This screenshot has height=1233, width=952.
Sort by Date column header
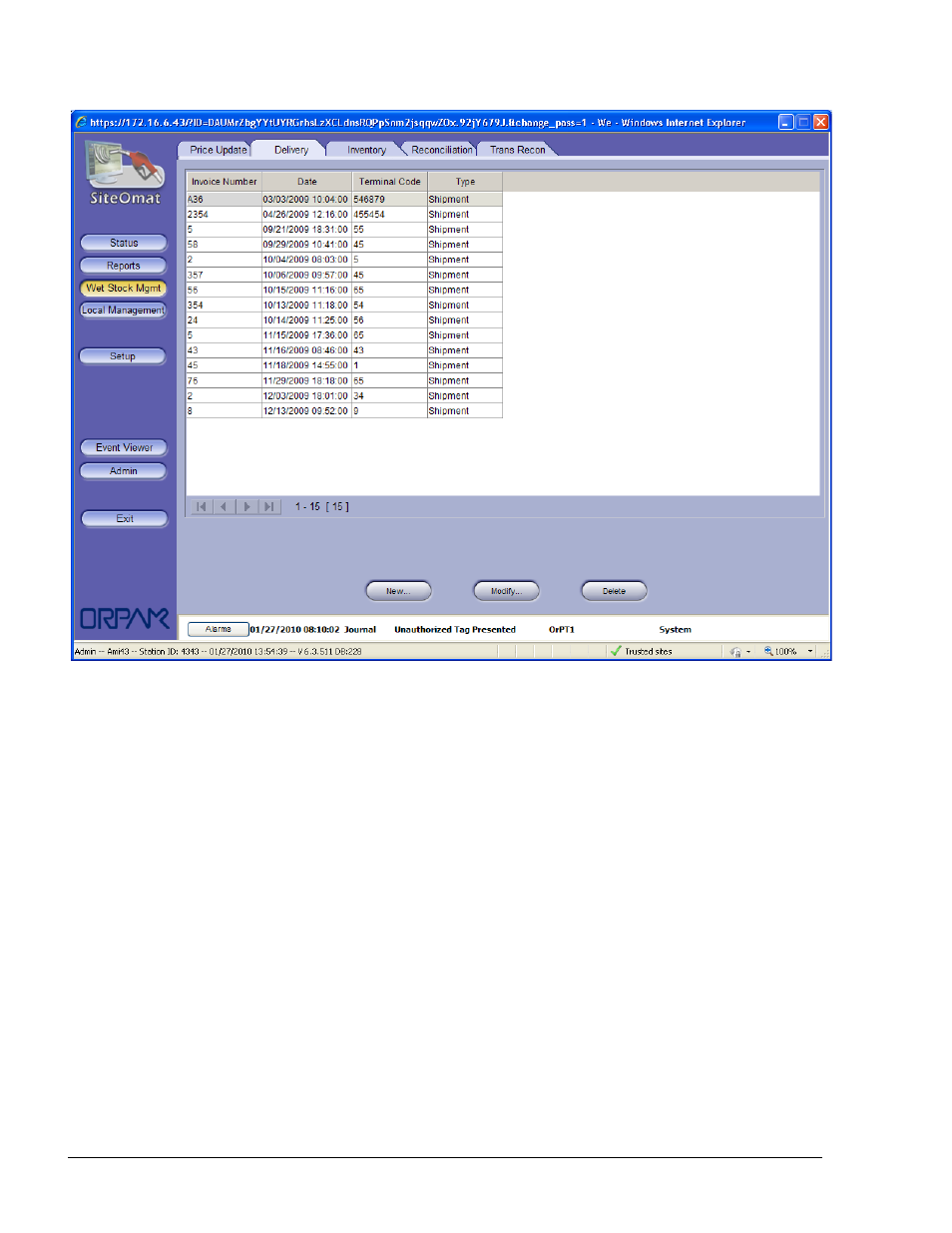306,182
